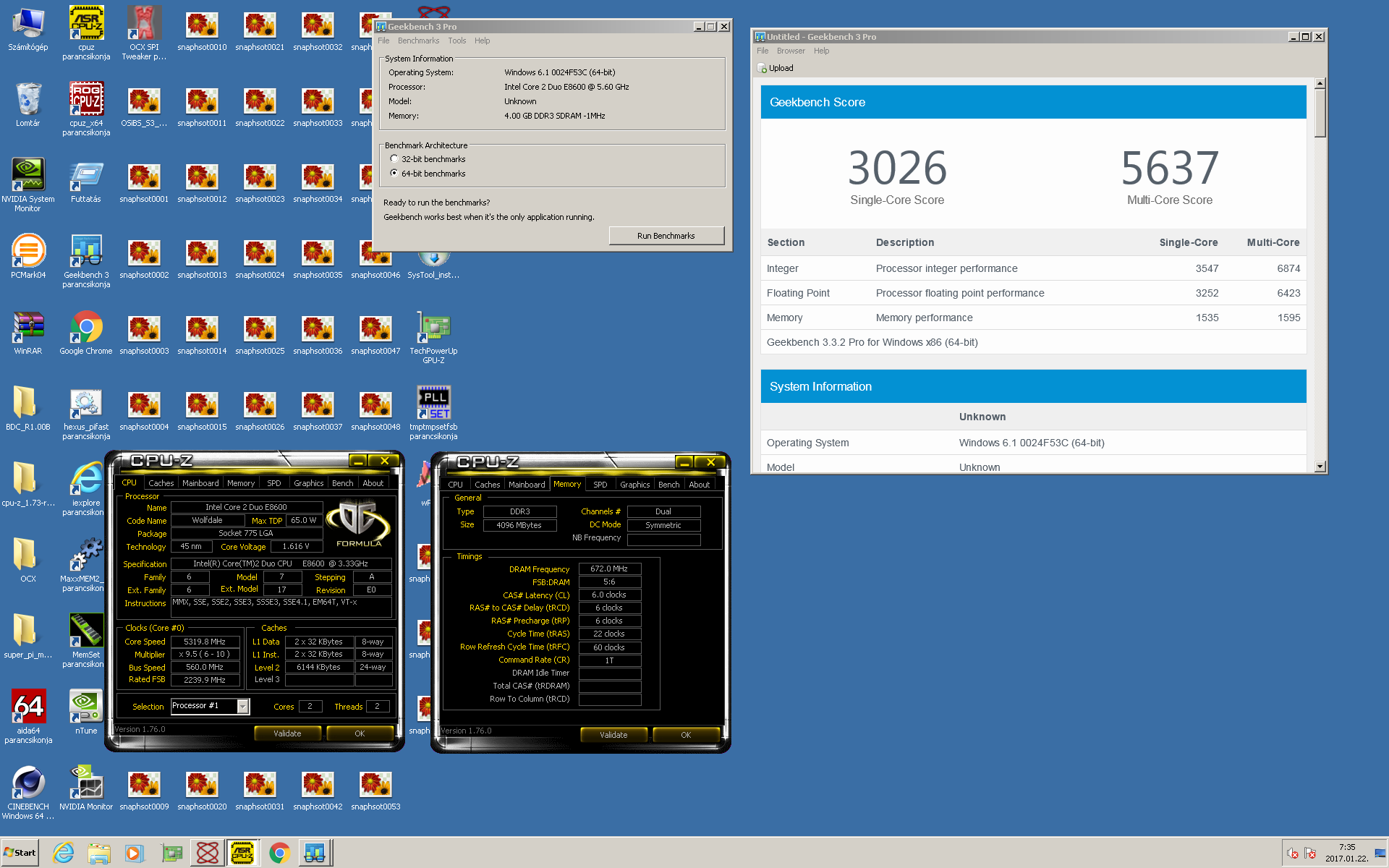This screenshot has width=1389, height=868.
Task: Switch to ASR CPU-Z taskbar button
Action: point(242,853)
